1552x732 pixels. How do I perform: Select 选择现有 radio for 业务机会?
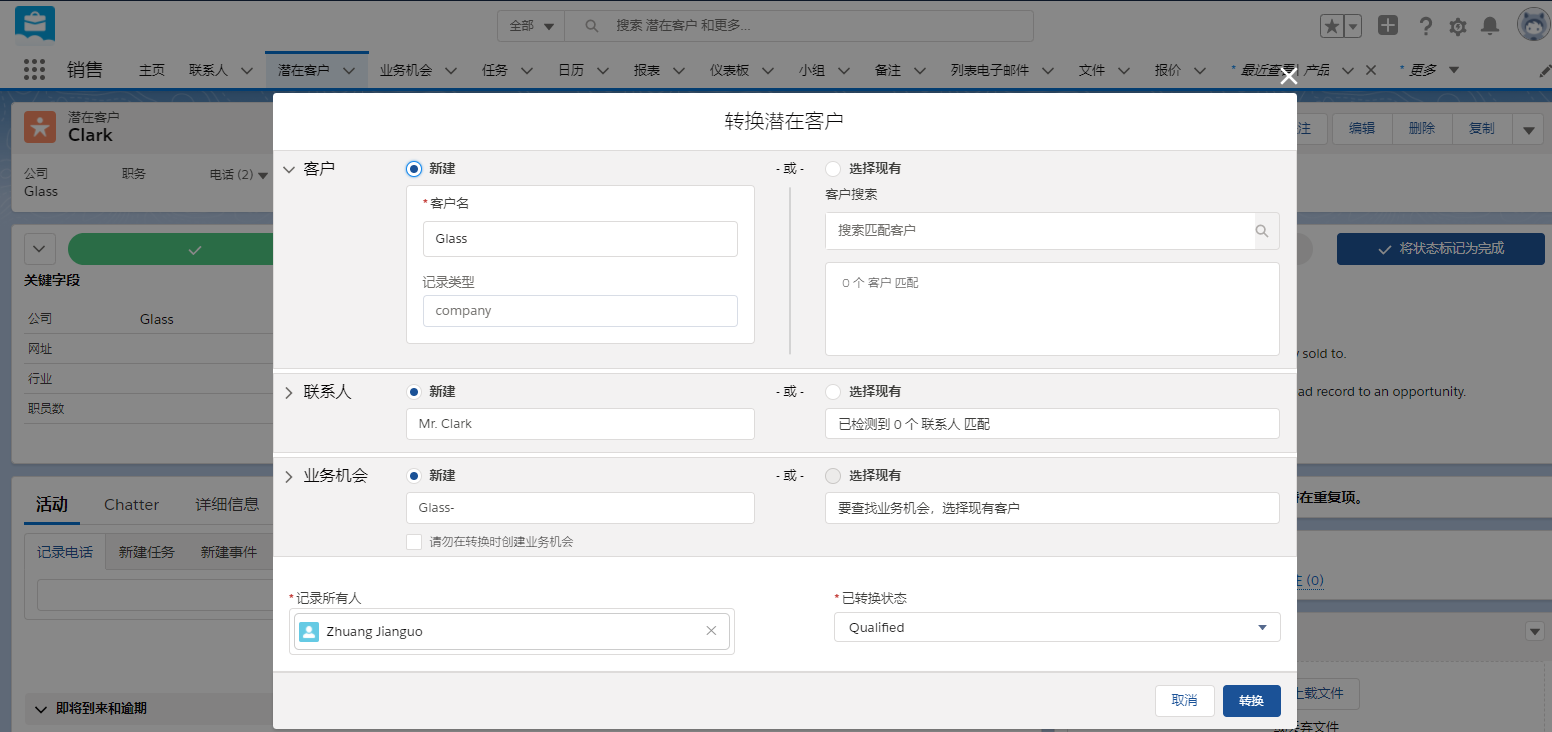click(x=833, y=475)
